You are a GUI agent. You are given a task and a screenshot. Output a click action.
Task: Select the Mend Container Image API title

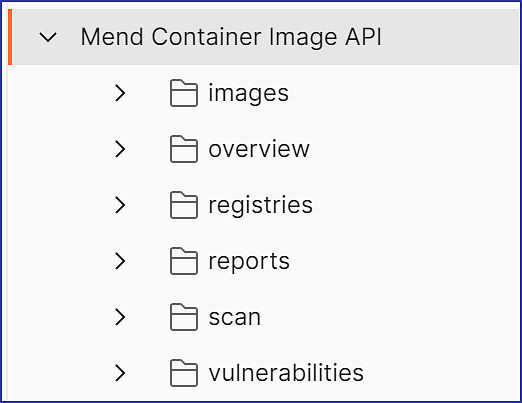231,37
